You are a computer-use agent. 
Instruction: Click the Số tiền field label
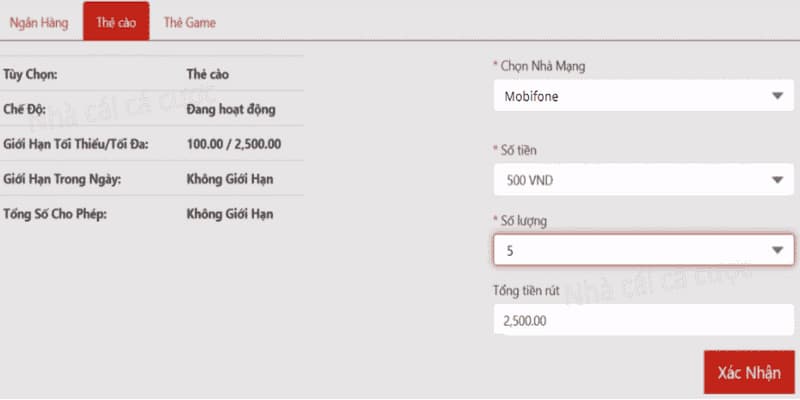(x=518, y=151)
